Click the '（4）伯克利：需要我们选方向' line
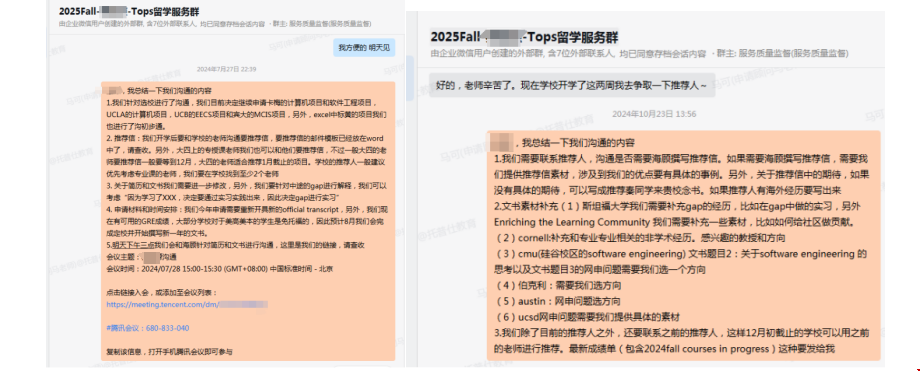 coord(557,286)
